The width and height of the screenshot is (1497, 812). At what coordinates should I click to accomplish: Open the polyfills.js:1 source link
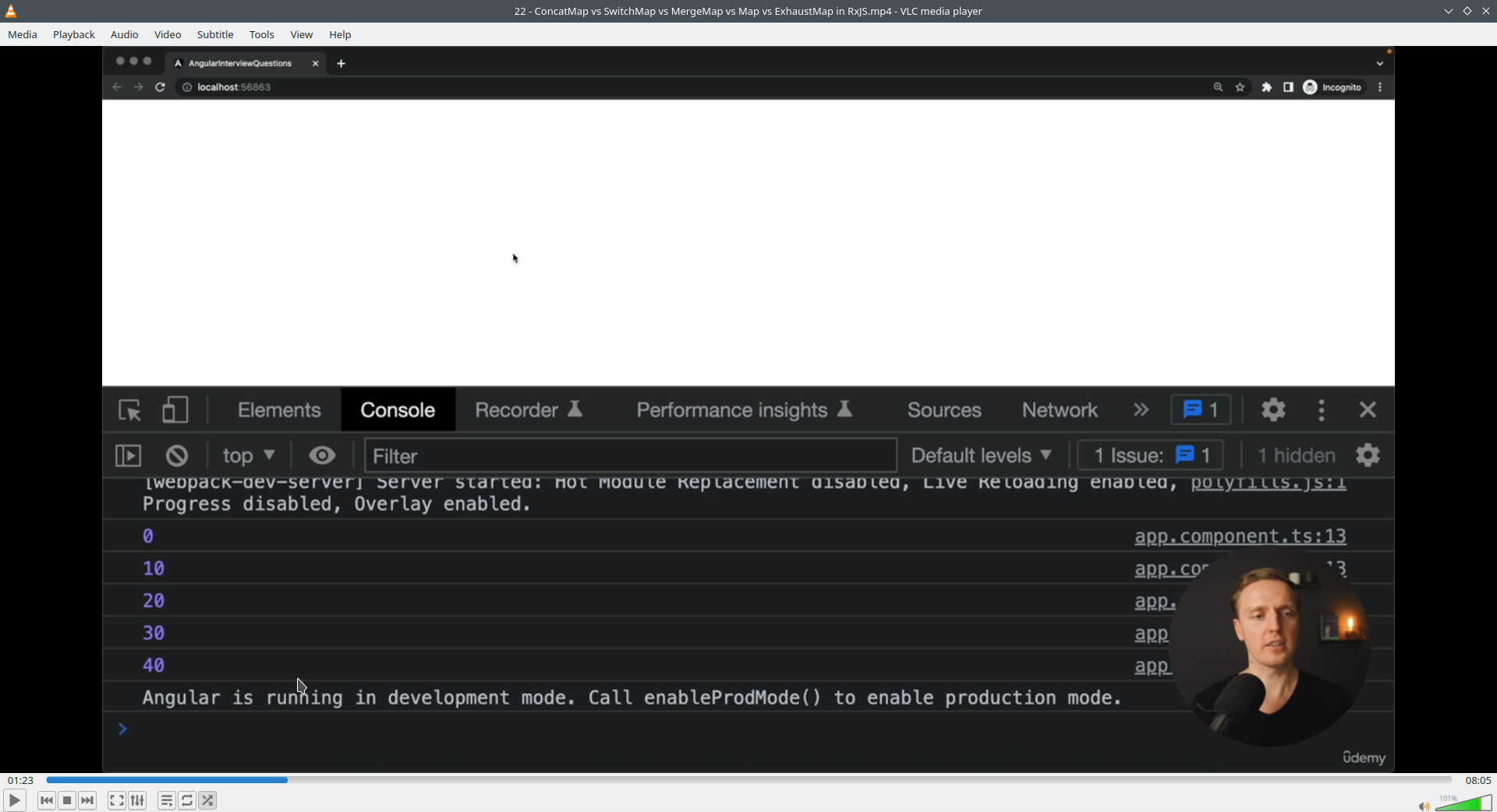pyautogui.click(x=1269, y=483)
